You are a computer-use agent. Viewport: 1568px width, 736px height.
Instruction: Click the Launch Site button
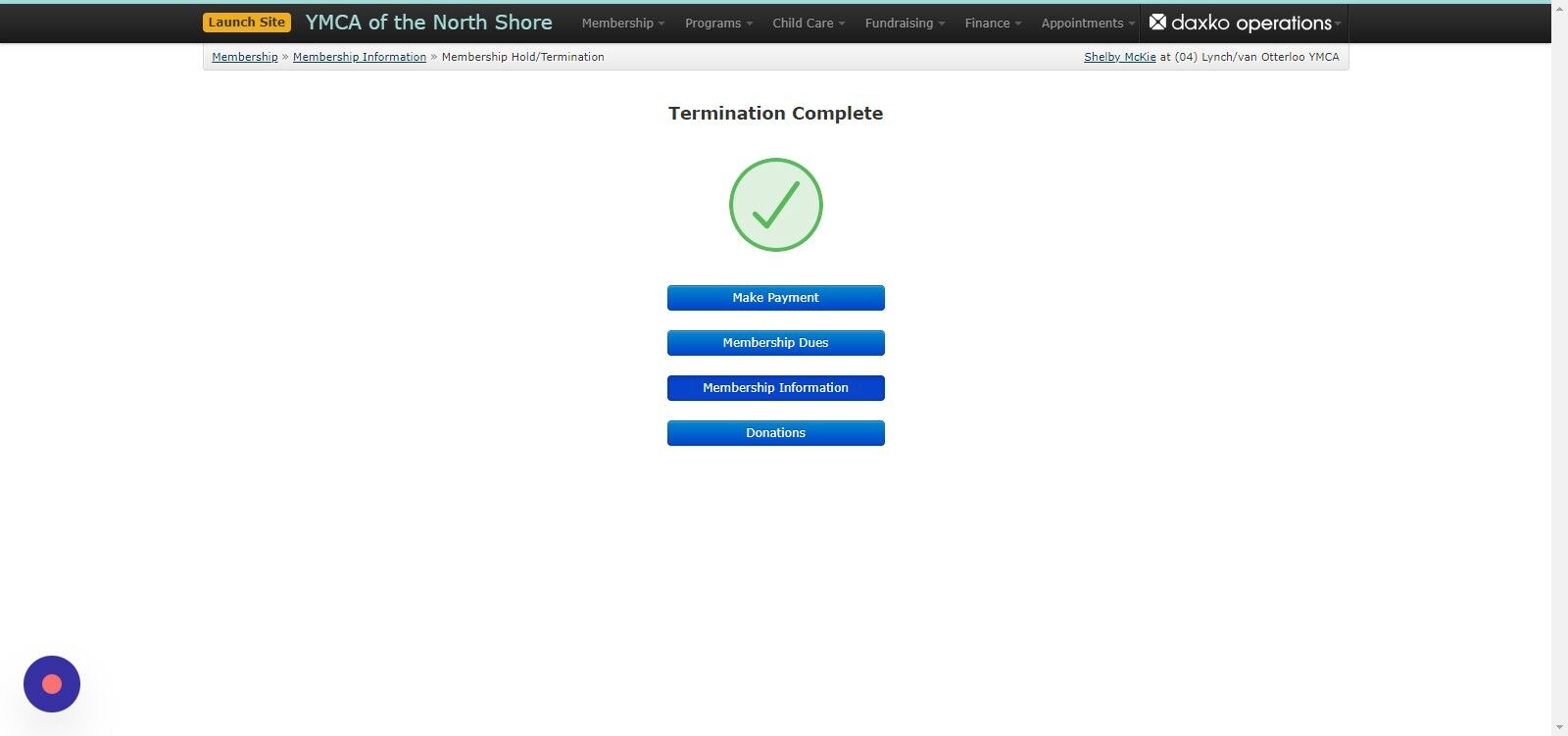(x=247, y=23)
